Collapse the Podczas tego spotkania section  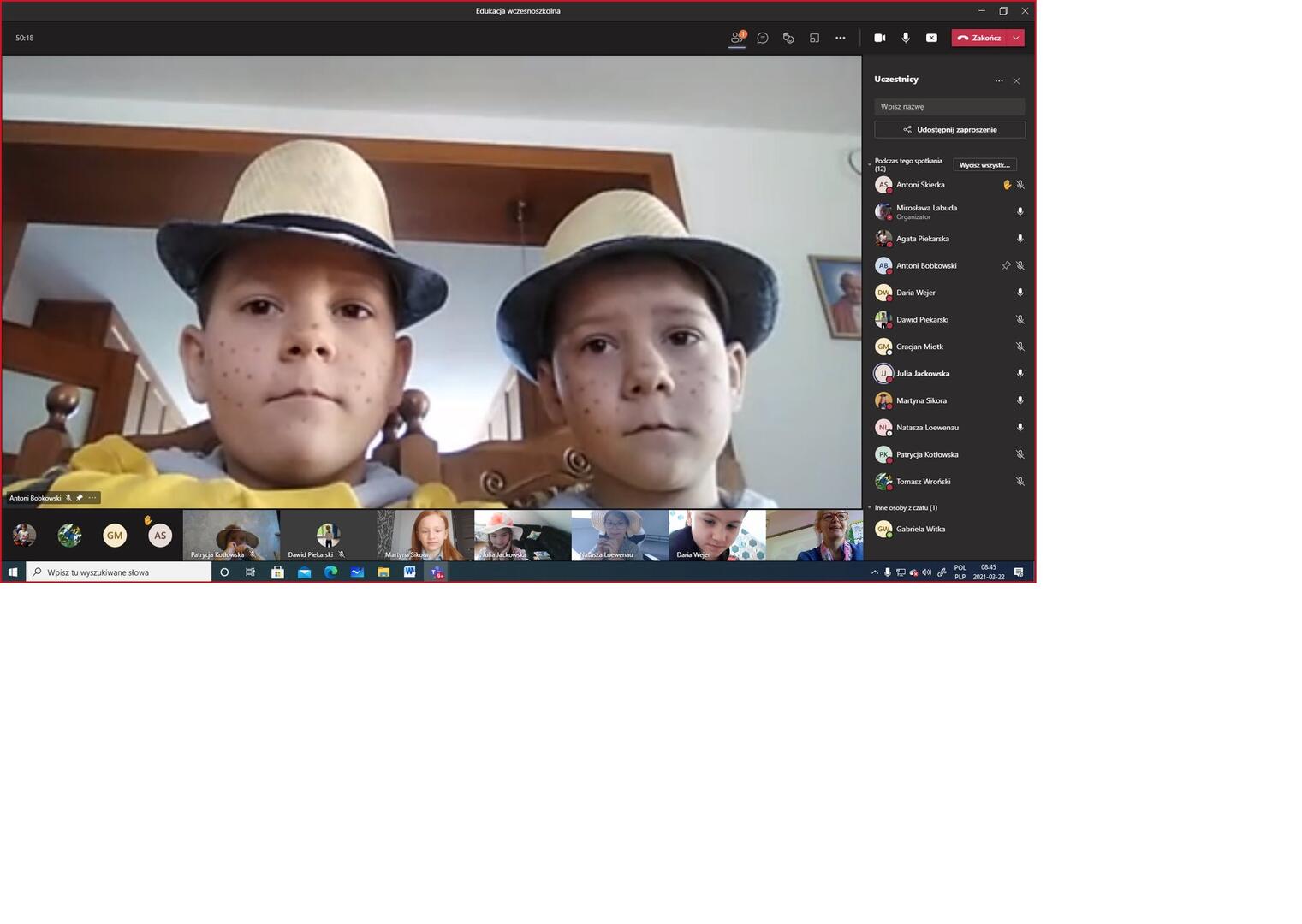(x=870, y=163)
